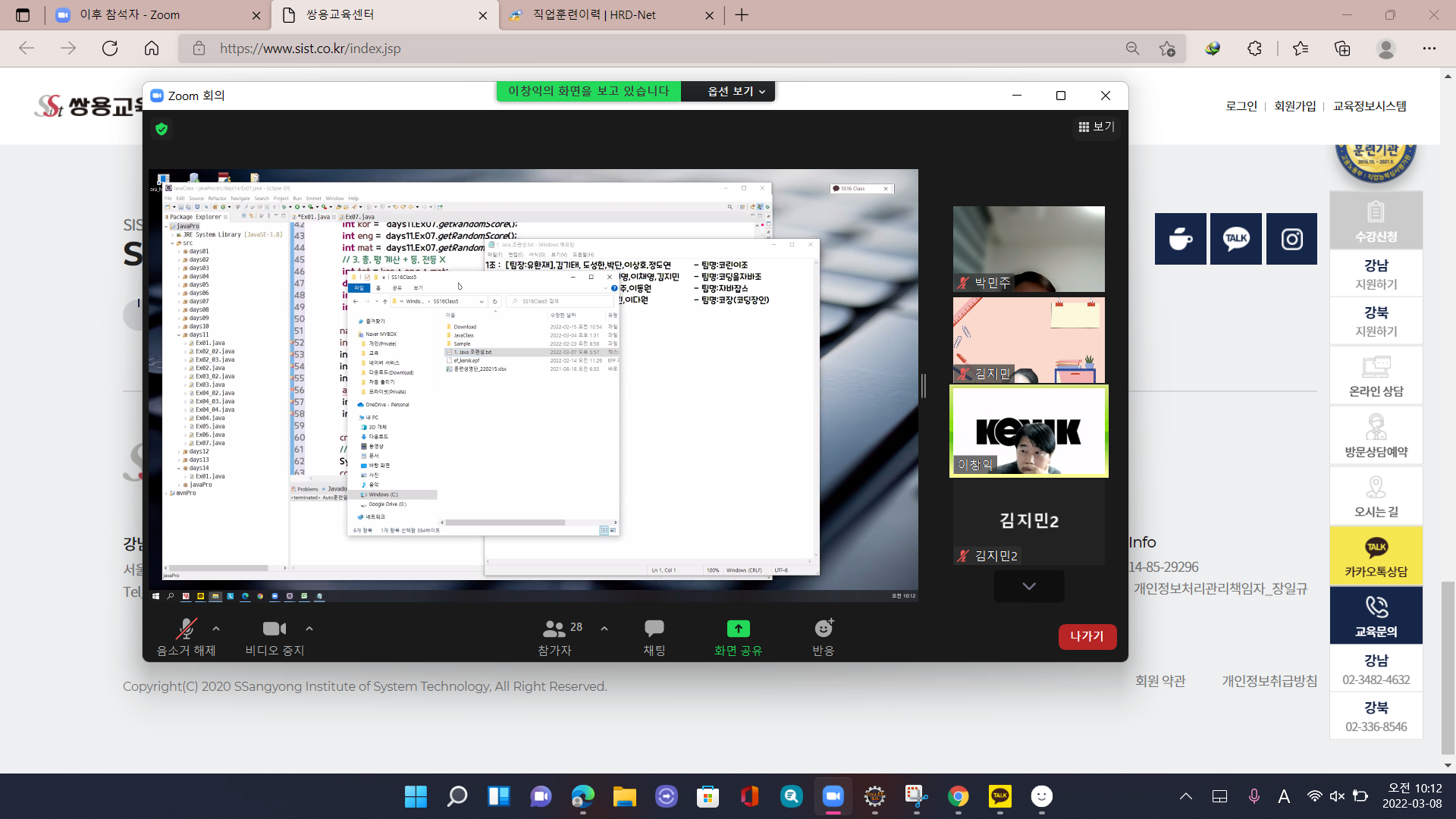
Task: Open the Zoom view layout menu
Action: 1097,127
